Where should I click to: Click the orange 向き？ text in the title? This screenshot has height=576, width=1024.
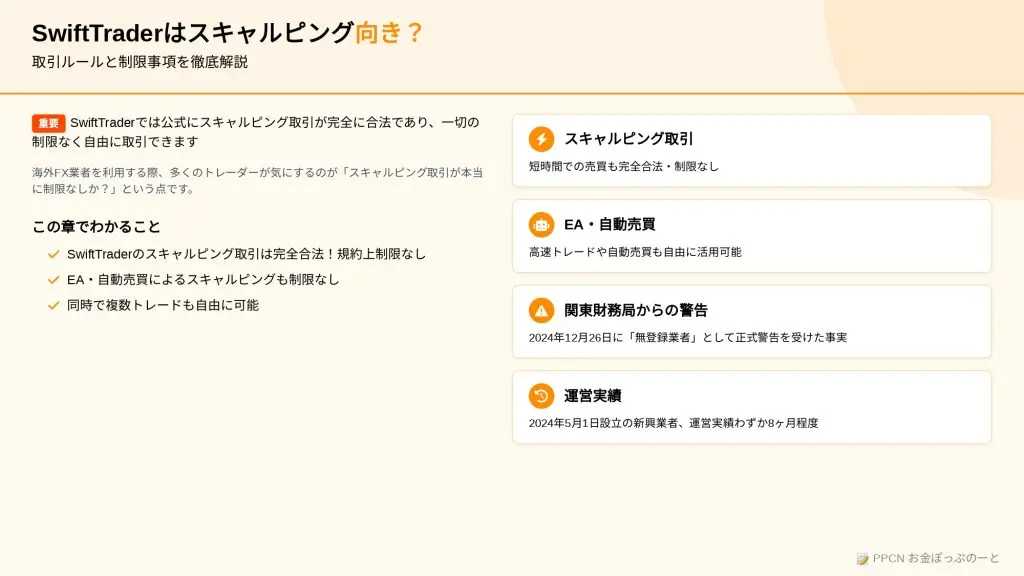389,33
